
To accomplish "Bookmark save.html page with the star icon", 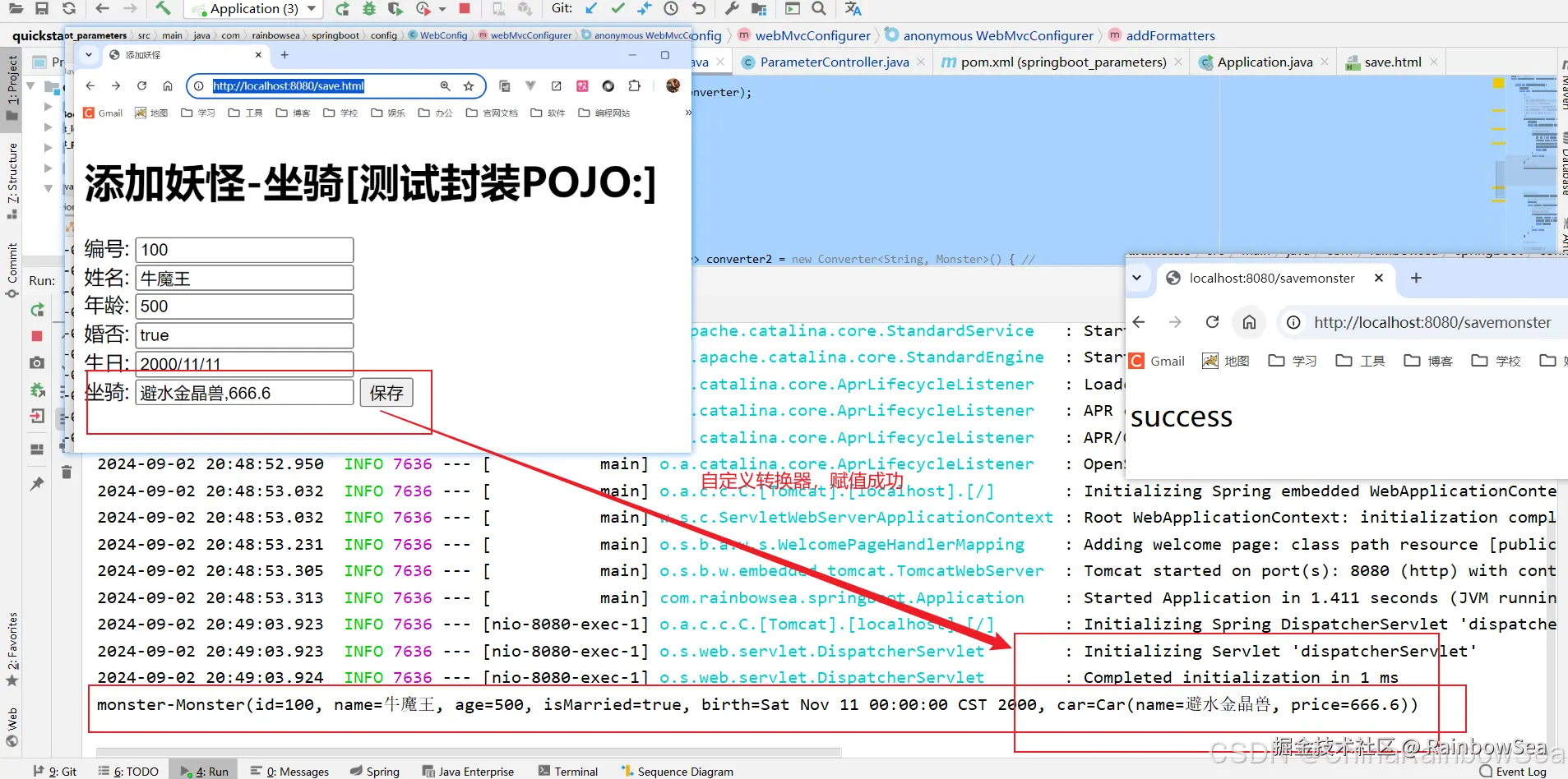I will tap(469, 85).
